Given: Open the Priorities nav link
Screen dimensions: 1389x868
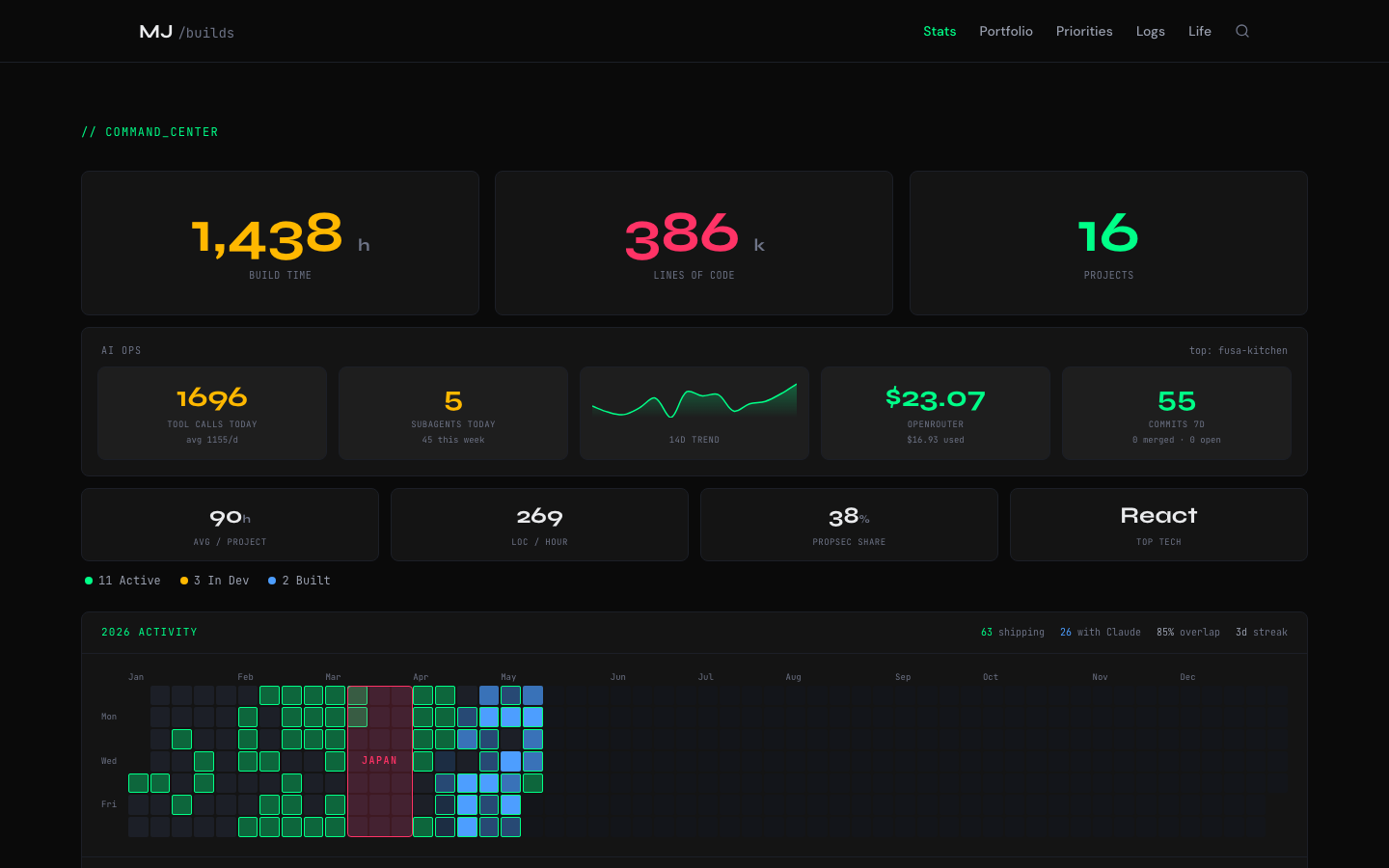Looking at the screenshot, I should tap(1084, 31).
